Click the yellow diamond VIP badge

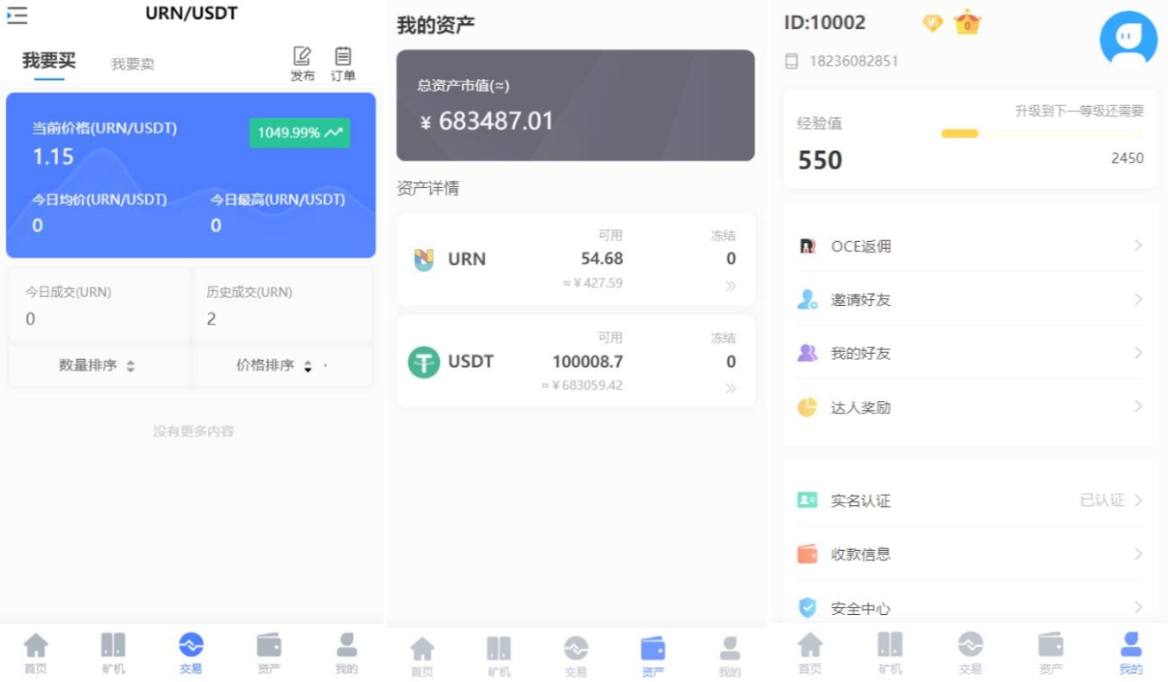(932, 23)
